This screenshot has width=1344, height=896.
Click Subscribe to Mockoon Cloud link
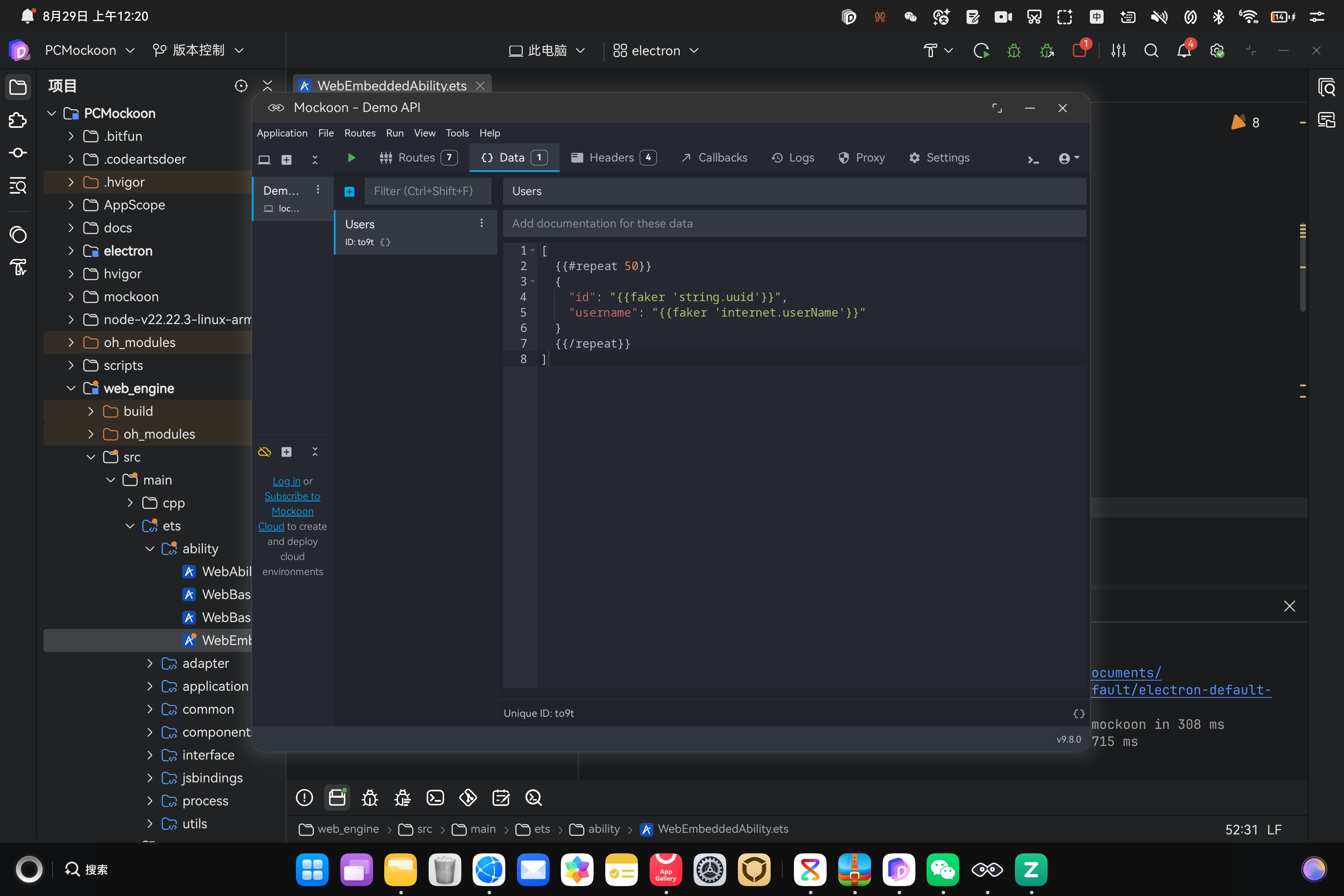[292, 511]
